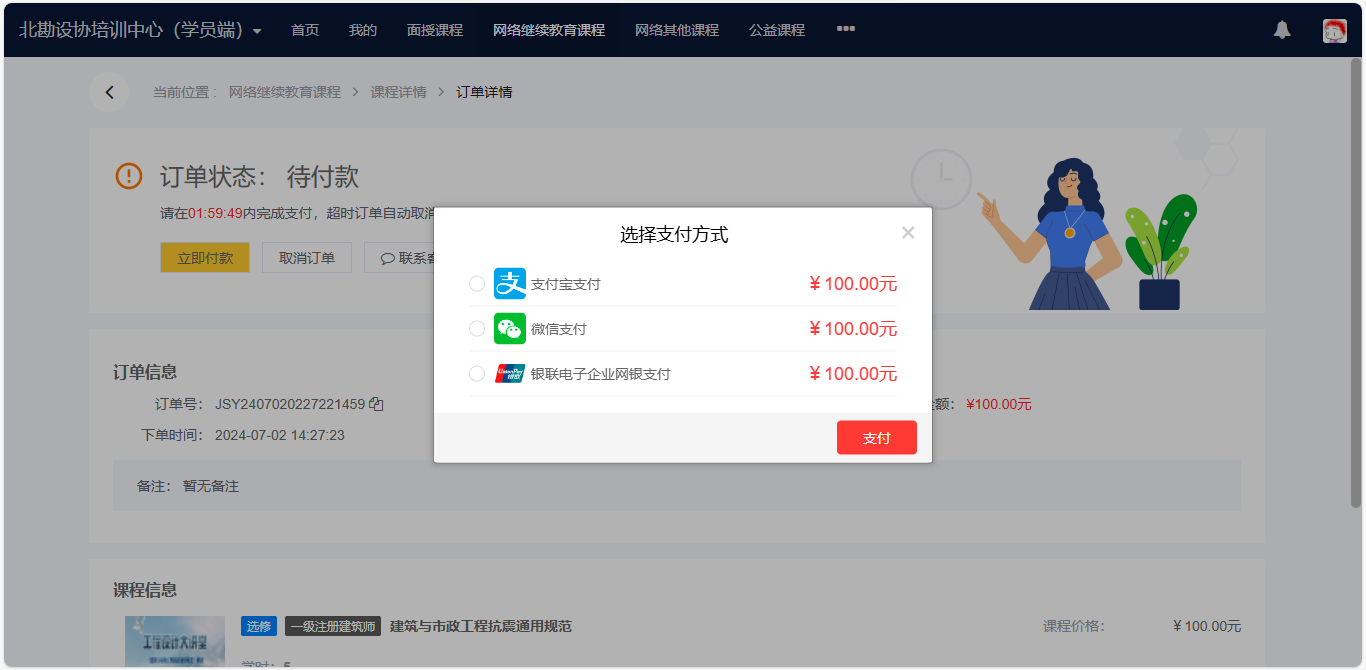
Task: Click the UnionPay logo icon
Action: pyautogui.click(x=510, y=374)
